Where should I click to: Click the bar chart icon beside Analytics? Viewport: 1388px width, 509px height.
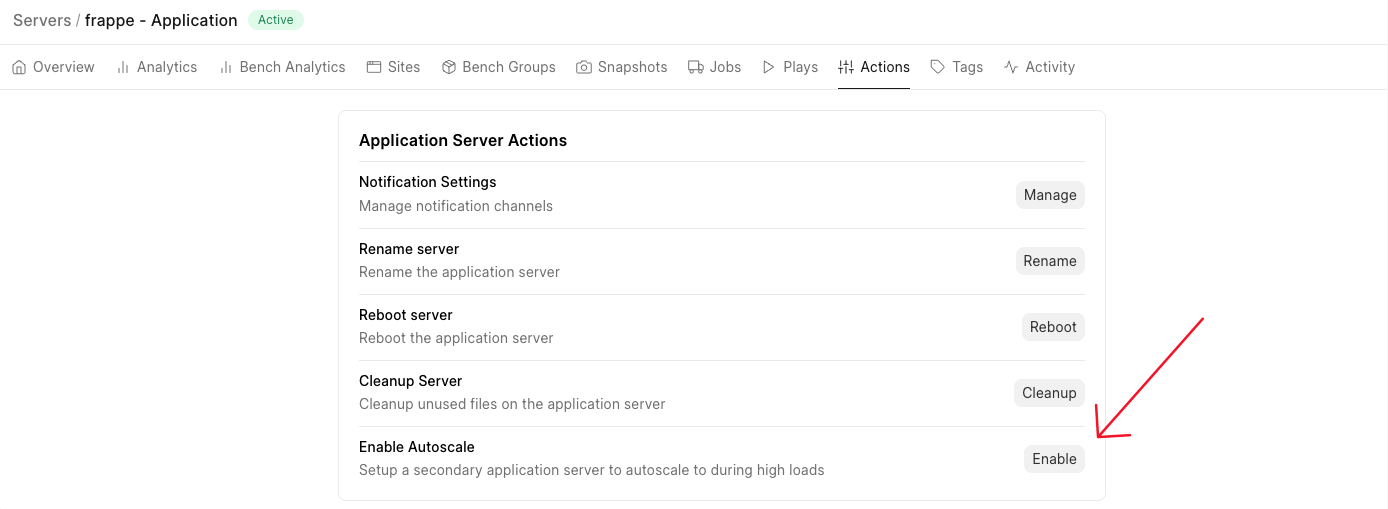click(123, 67)
